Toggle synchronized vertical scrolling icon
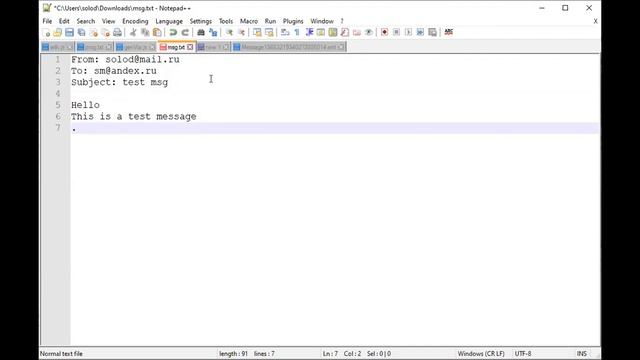The image size is (640, 360). (x=257, y=33)
